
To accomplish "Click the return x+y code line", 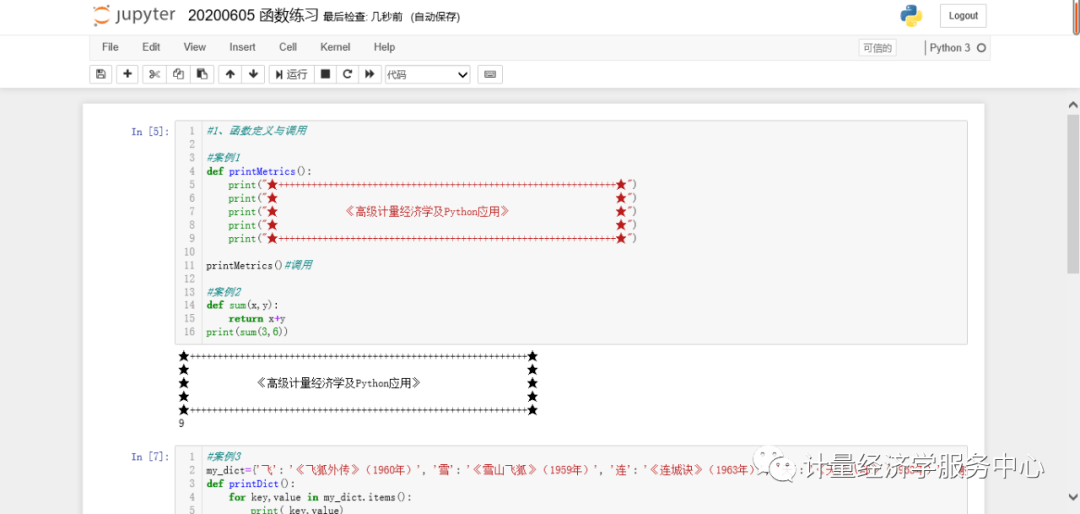I will click(x=257, y=319).
